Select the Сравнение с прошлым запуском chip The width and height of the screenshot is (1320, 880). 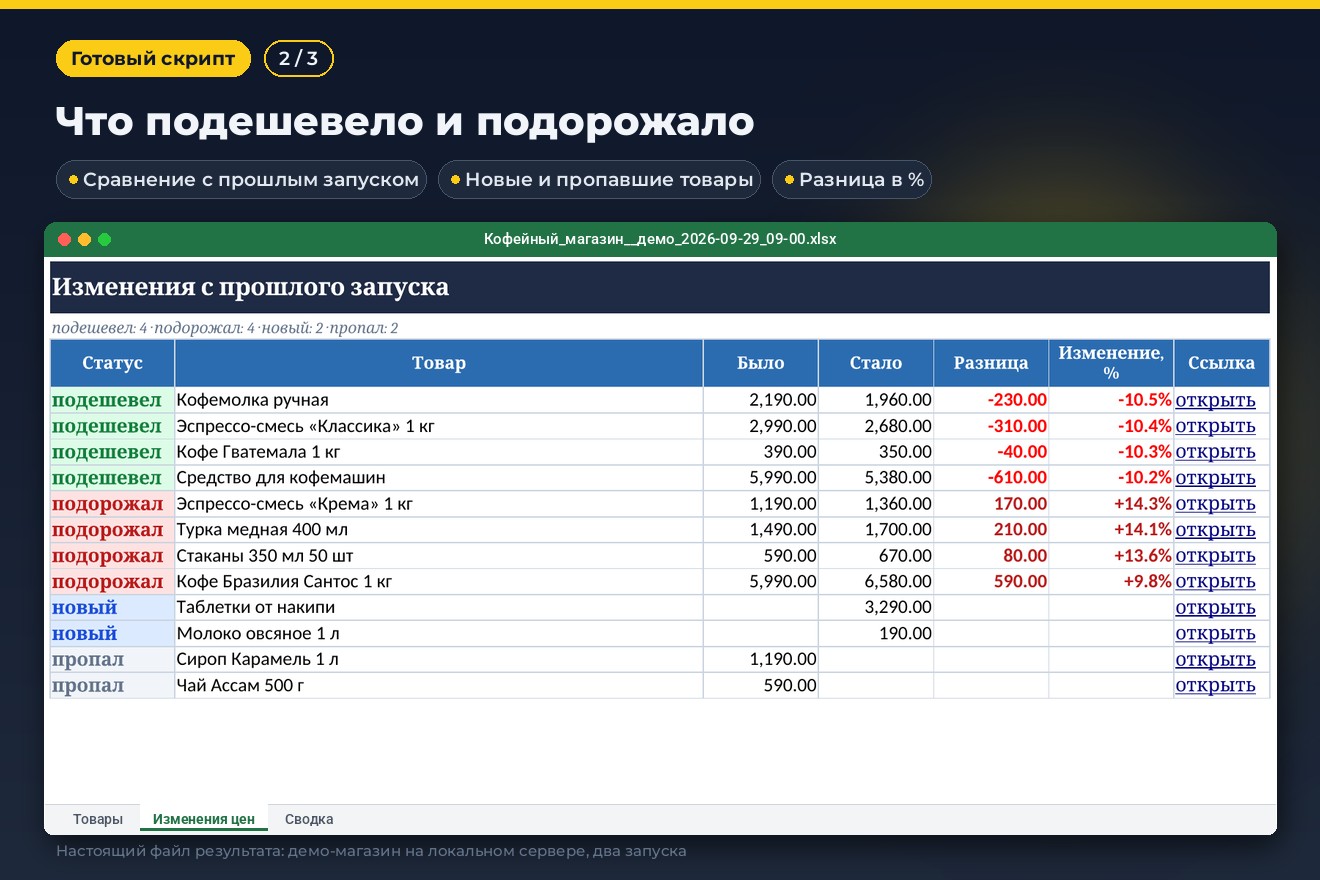pyautogui.click(x=242, y=180)
